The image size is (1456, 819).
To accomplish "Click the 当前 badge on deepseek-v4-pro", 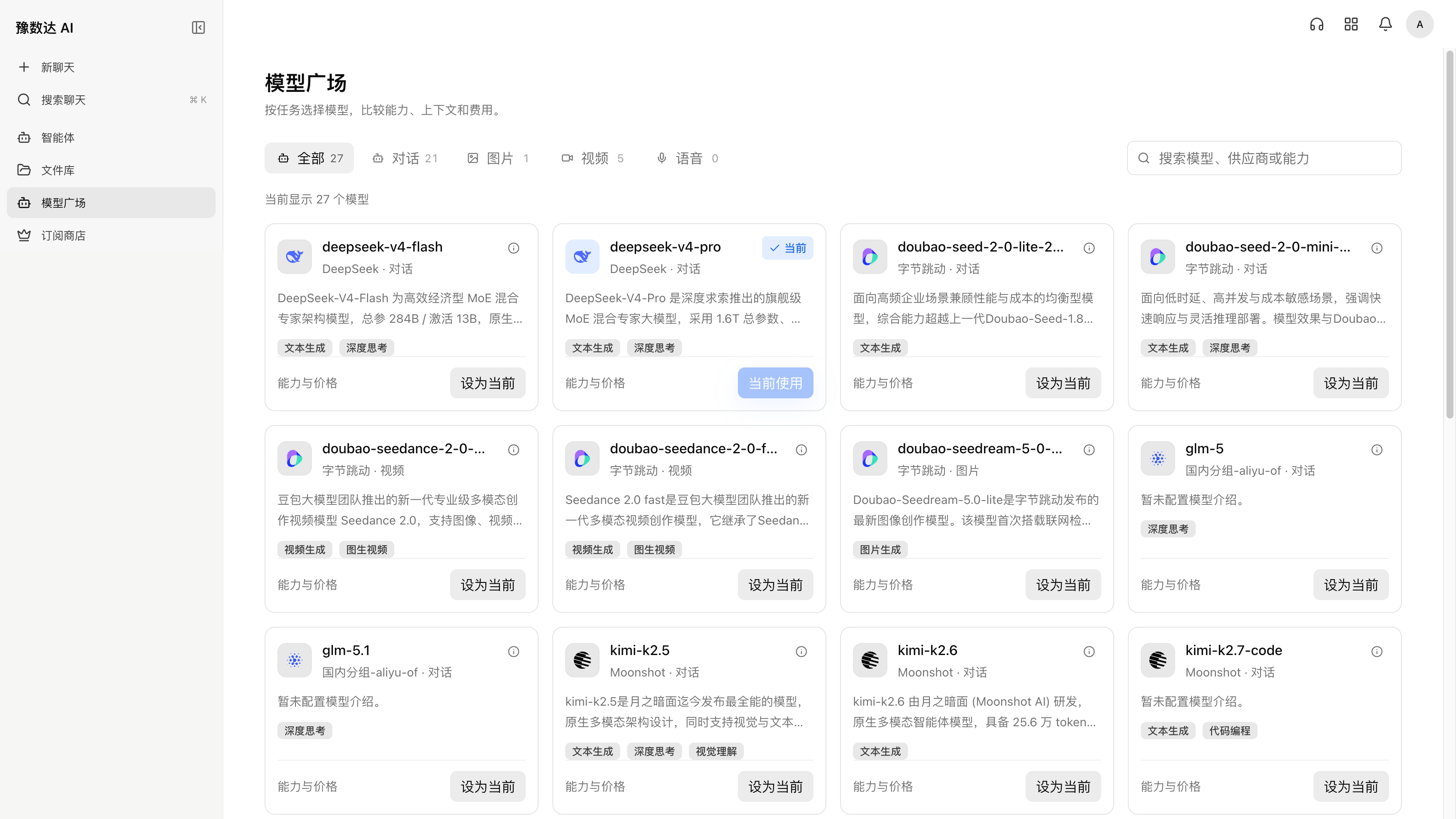I will [x=787, y=248].
